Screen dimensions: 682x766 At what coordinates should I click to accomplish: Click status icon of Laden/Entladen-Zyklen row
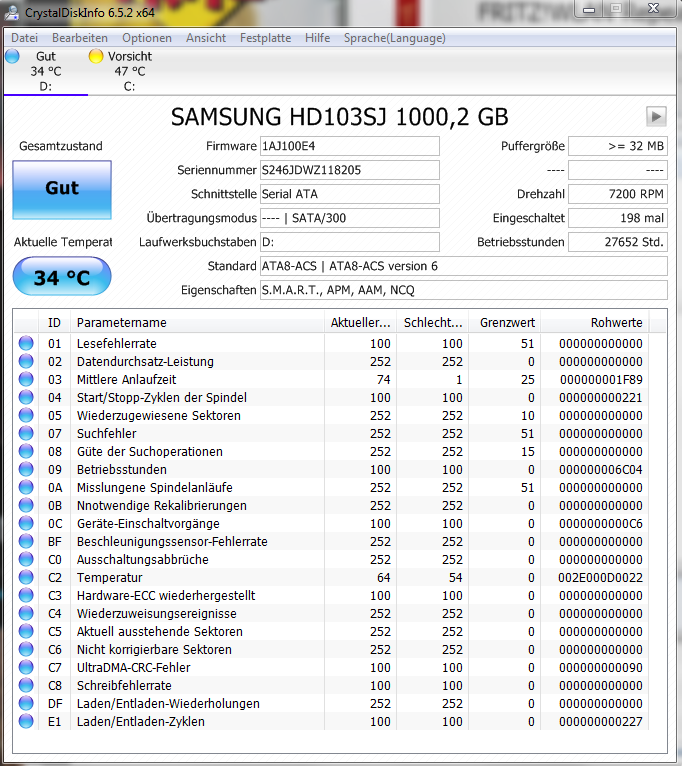pos(26,721)
